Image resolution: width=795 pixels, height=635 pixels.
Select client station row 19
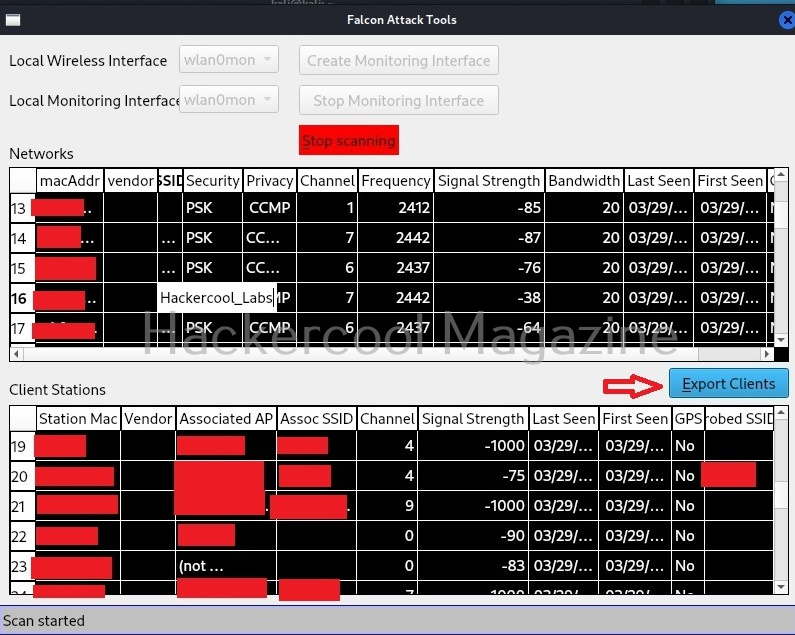pyautogui.click(x=22, y=446)
